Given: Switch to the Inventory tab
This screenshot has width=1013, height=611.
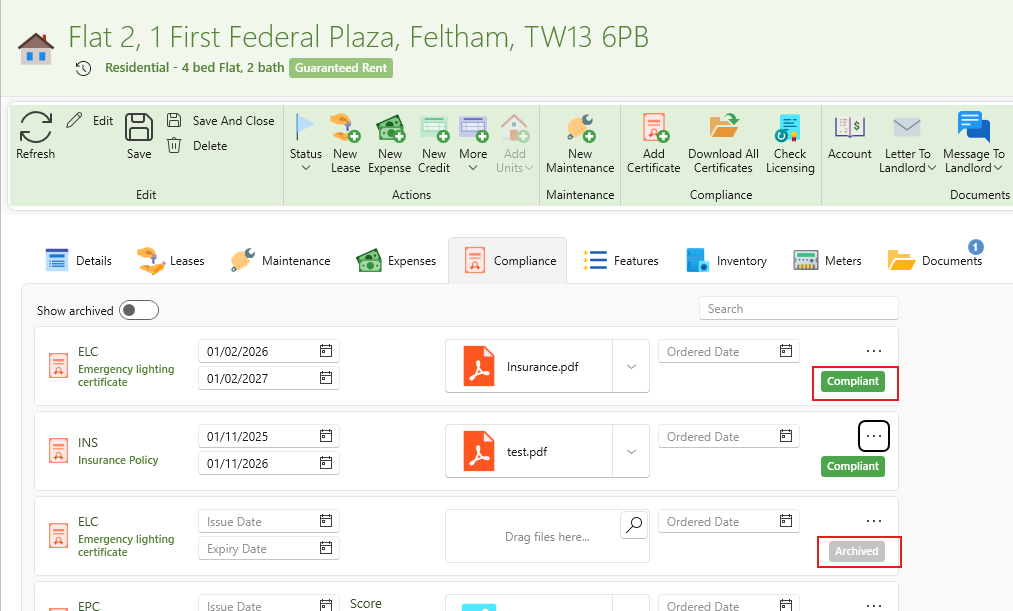Looking at the screenshot, I should click(726, 260).
